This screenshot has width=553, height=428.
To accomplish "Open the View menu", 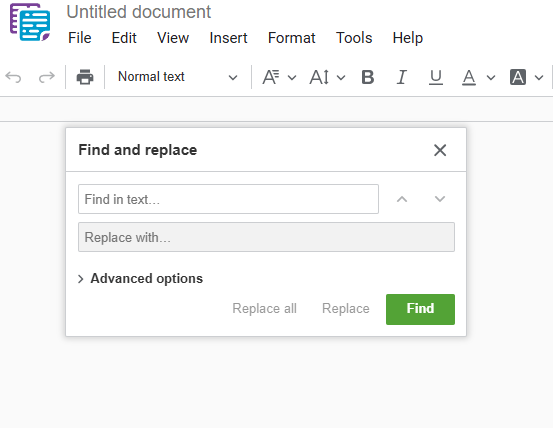I will coord(173,38).
